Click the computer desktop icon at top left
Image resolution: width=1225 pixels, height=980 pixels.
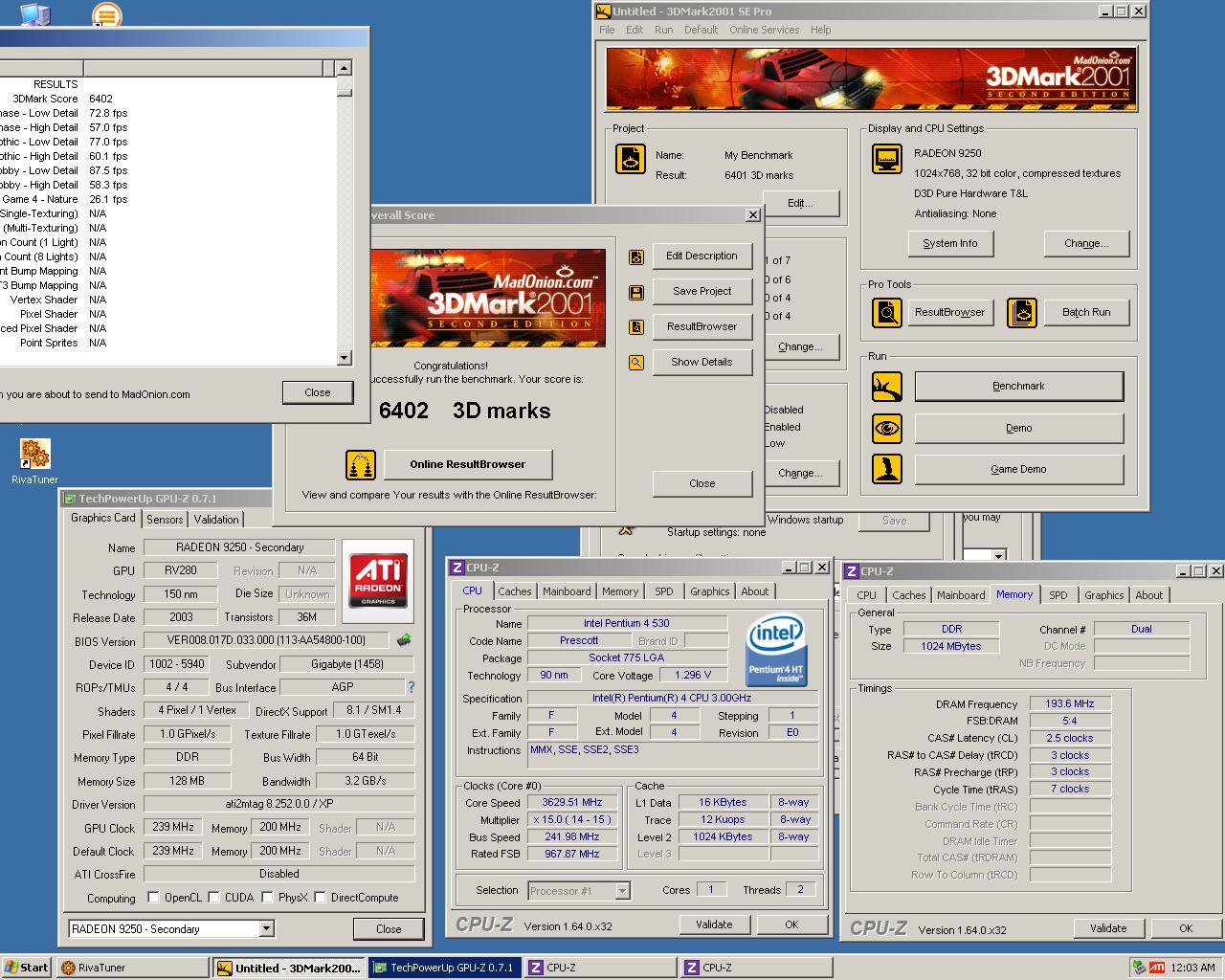[x=34, y=13]
